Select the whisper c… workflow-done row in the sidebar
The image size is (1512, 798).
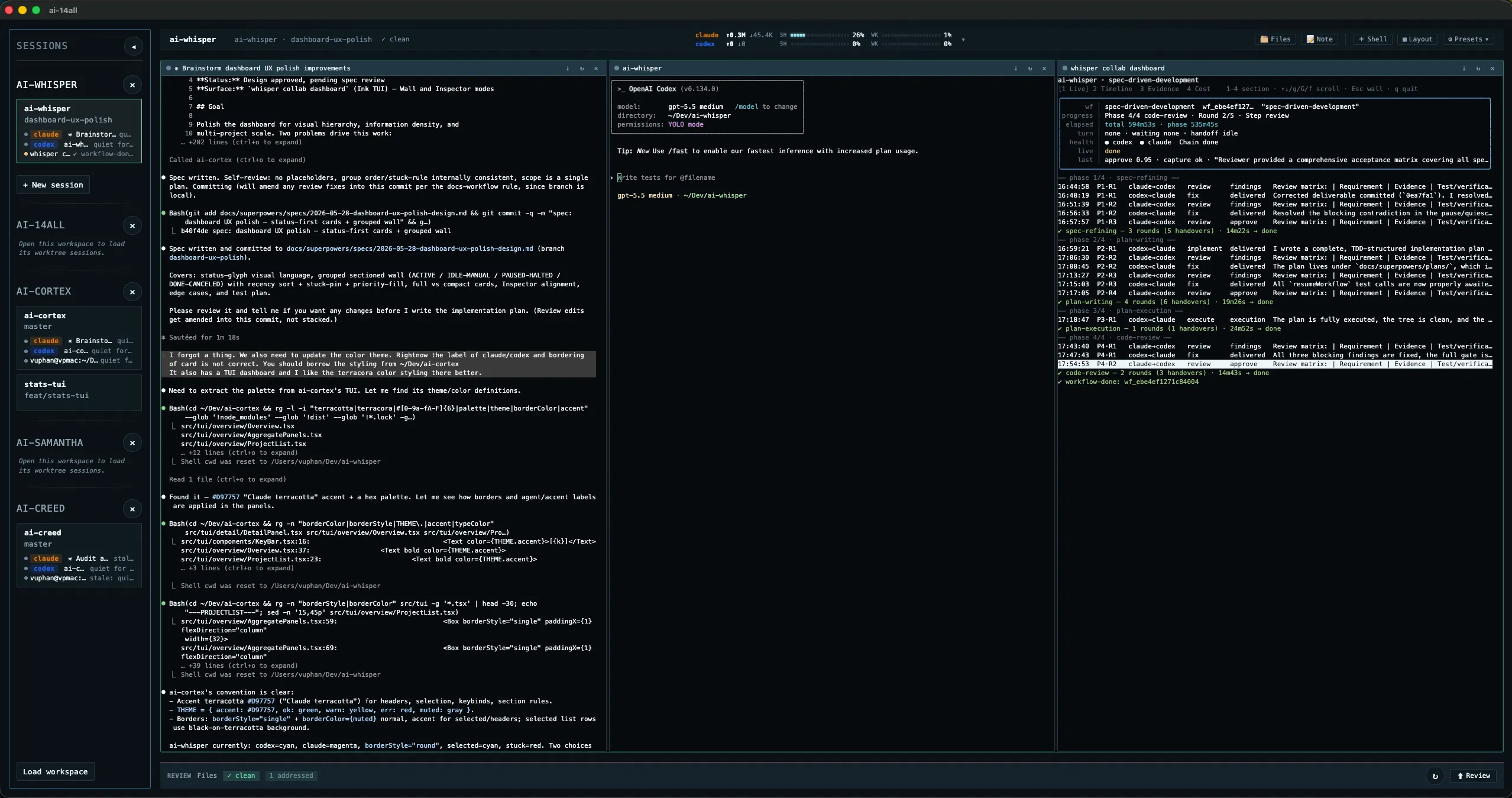click(79, 154)
